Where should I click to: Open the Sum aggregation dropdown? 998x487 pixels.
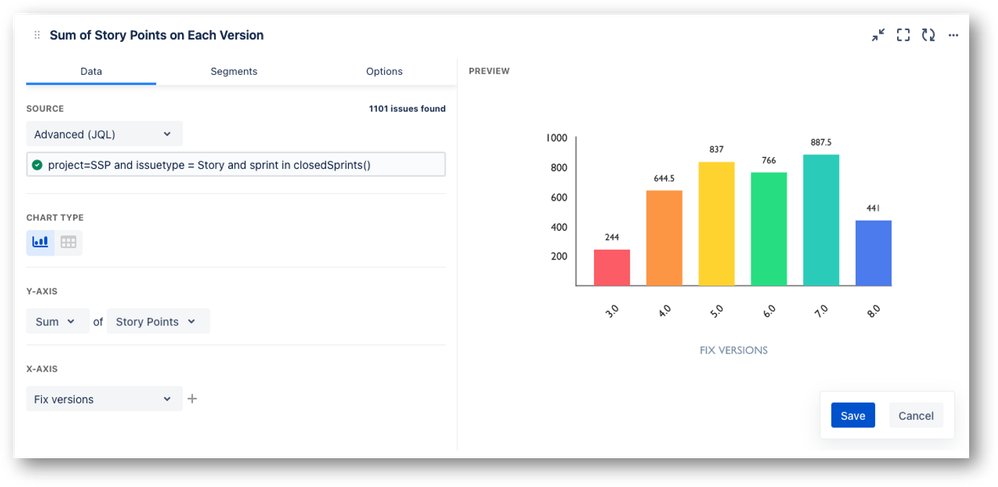(57, 321)
